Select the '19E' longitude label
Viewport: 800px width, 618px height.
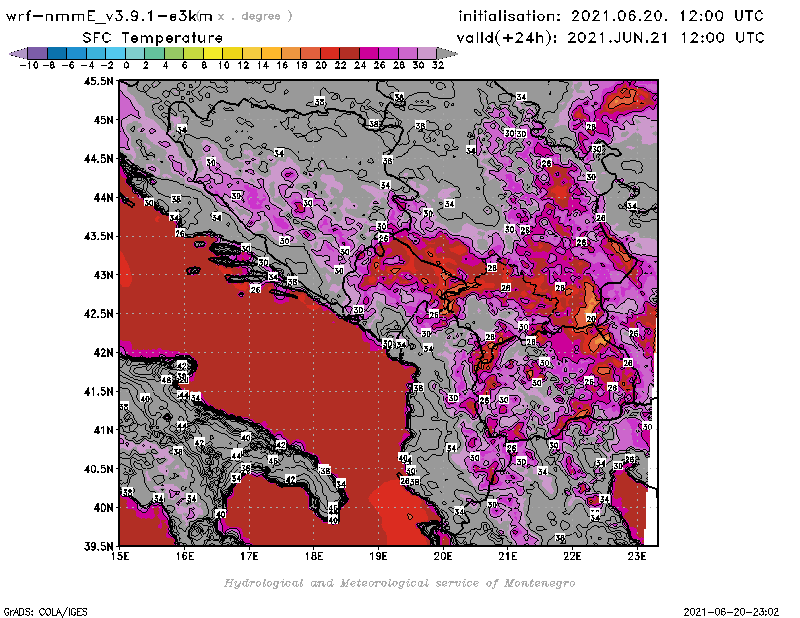(x=379, y=556)
